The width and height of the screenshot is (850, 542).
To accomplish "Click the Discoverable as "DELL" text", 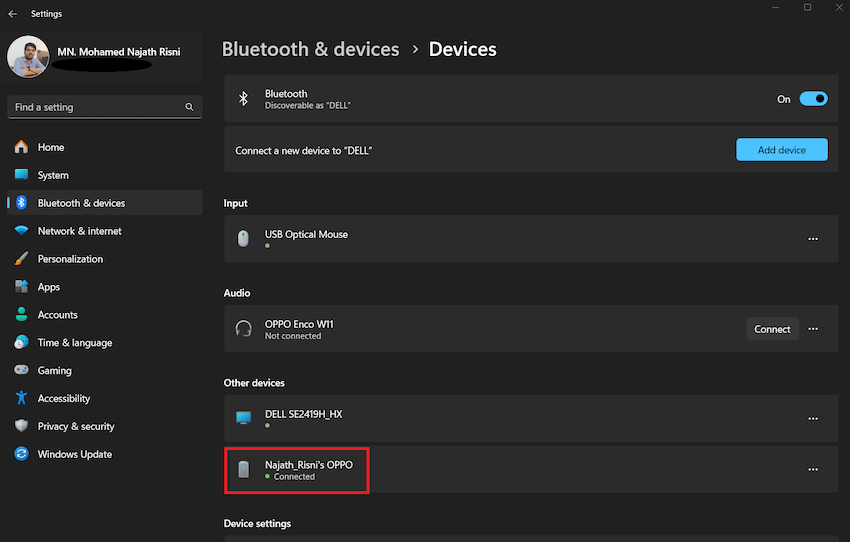I will click(x=307, y=106).
